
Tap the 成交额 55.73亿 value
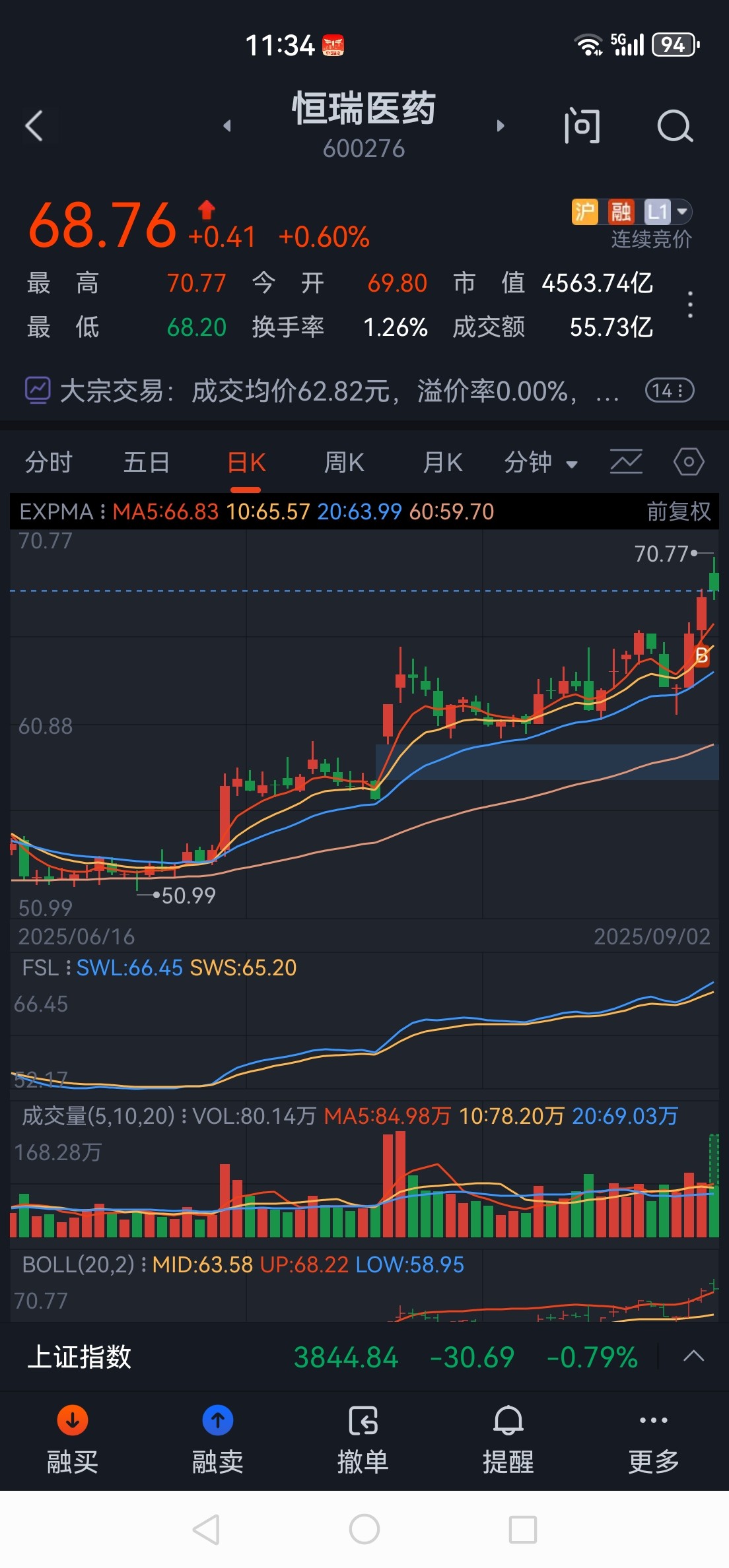[x=611, y=327]
